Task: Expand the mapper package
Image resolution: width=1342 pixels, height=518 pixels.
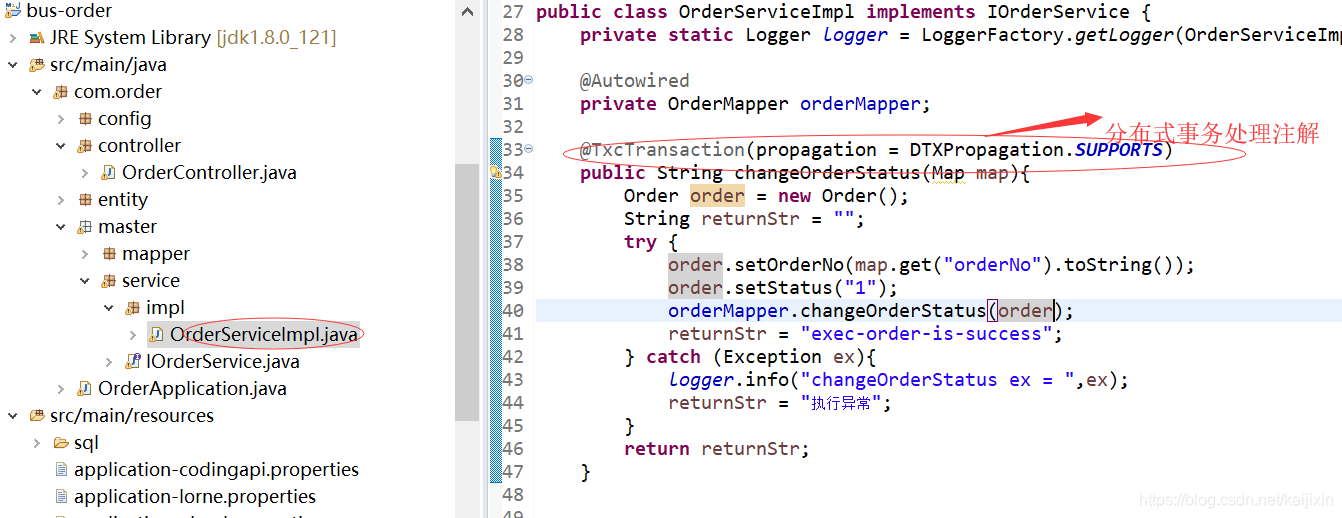Action: point(84,254)
